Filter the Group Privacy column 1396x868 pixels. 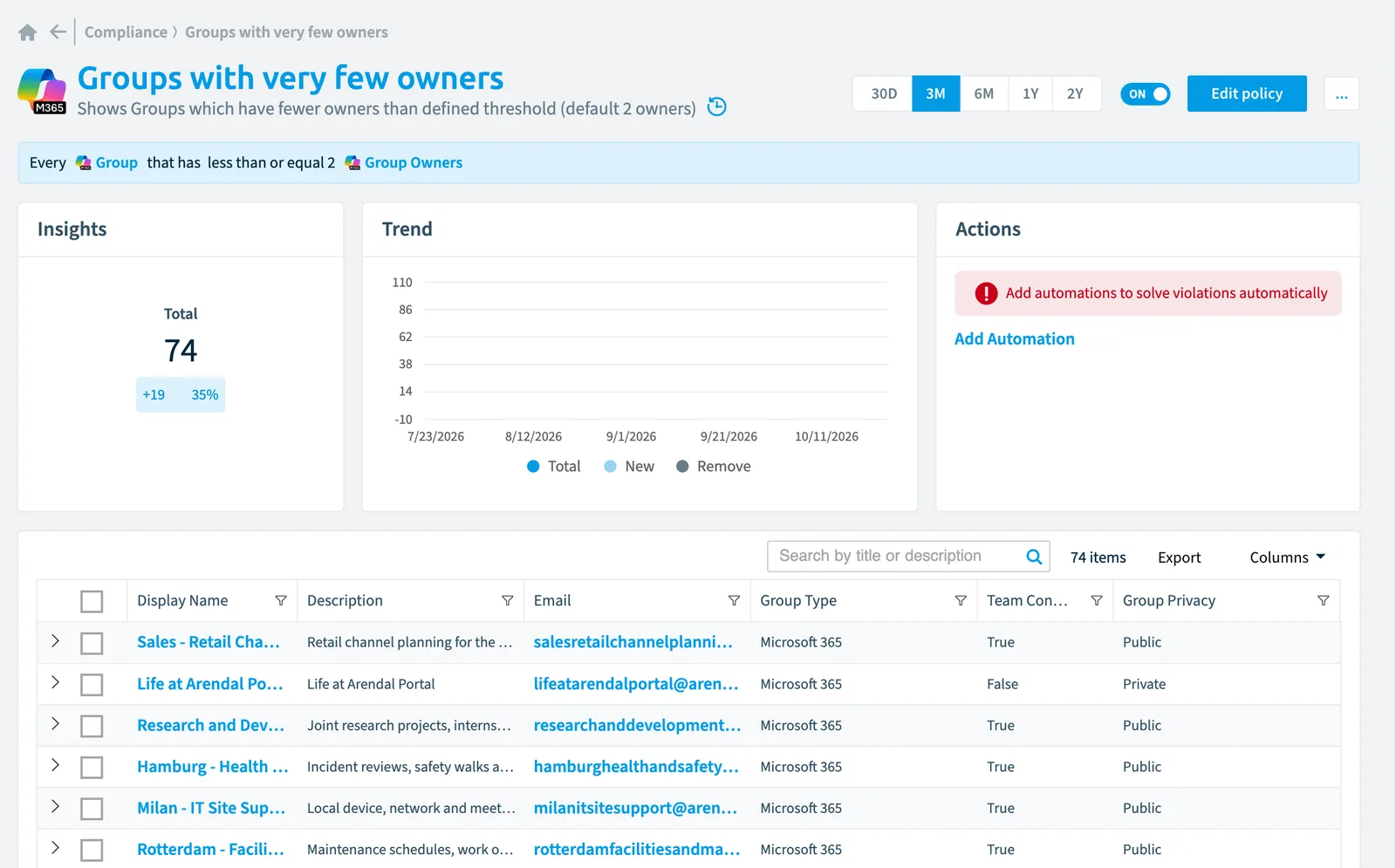[x=1323, y=601]
